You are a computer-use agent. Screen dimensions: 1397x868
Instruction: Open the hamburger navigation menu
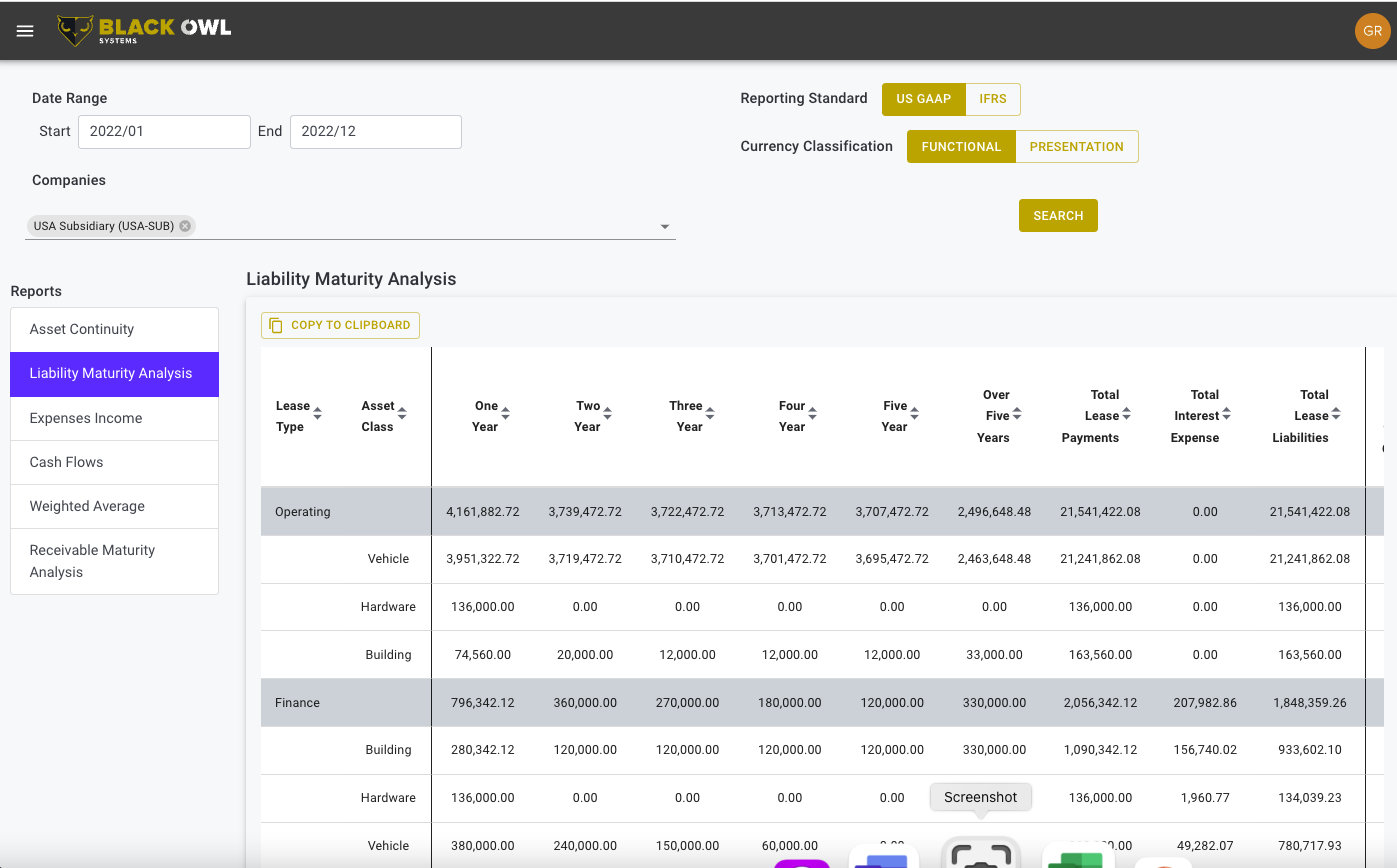pyautogui.click(x=25, y=31)
